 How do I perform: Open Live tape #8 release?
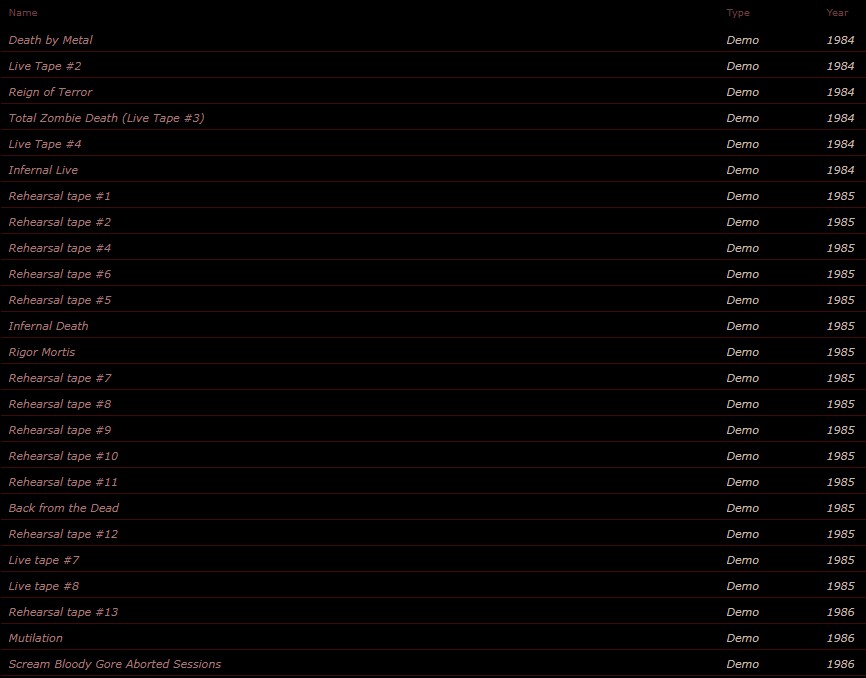44,586
